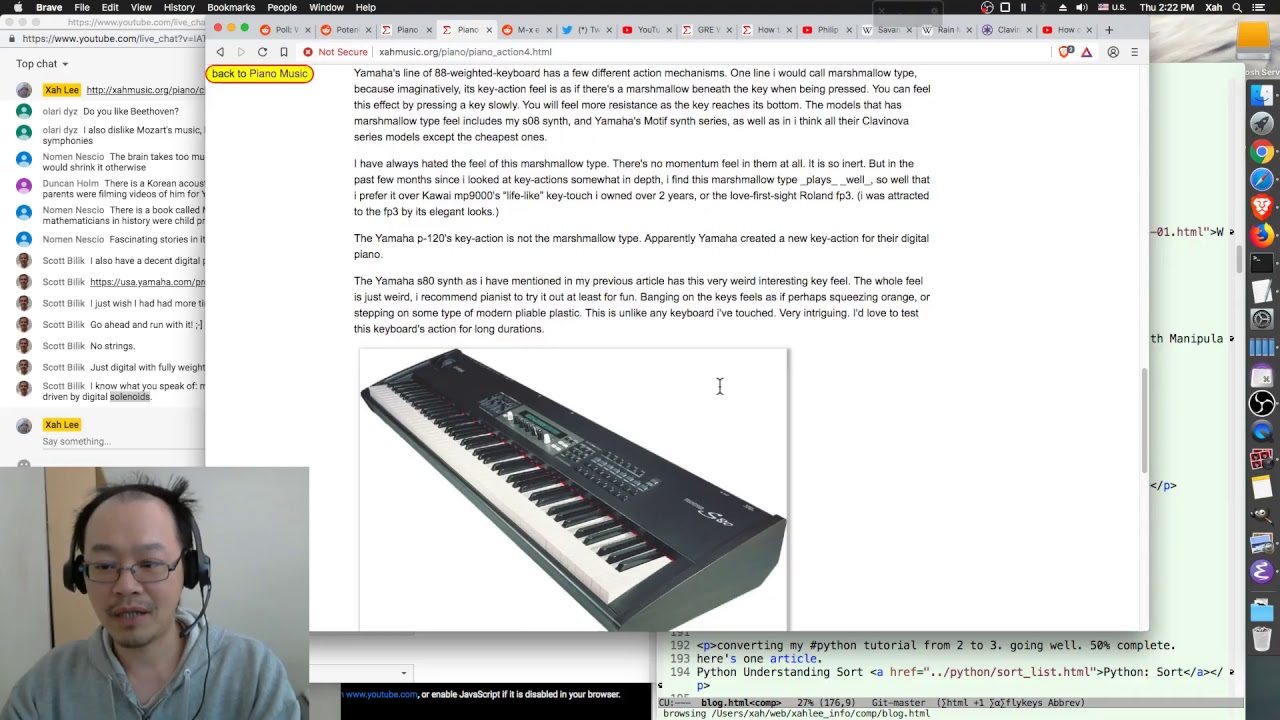Screen dimensions: 1280x720
Task: Switch to the 'Poll:' Reddit tab
Action: coord(286,30)
